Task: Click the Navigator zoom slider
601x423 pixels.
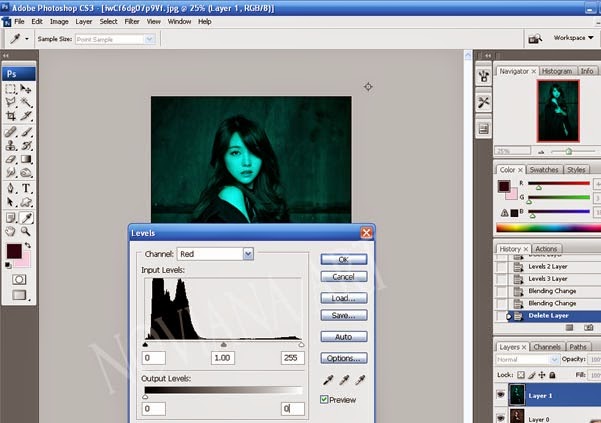Action: 569,151
